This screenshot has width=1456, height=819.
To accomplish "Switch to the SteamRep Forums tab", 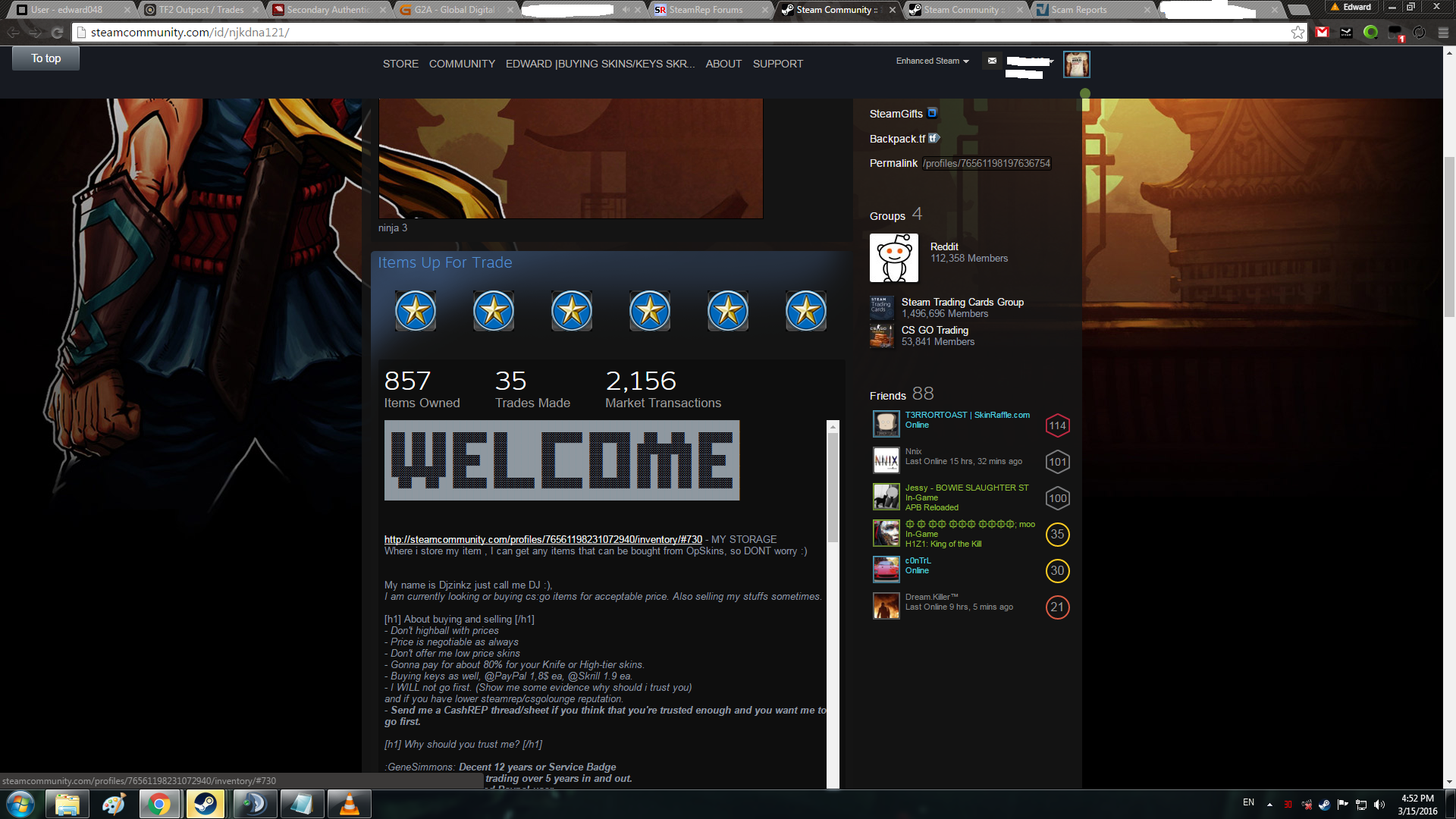I will [705, 10].
